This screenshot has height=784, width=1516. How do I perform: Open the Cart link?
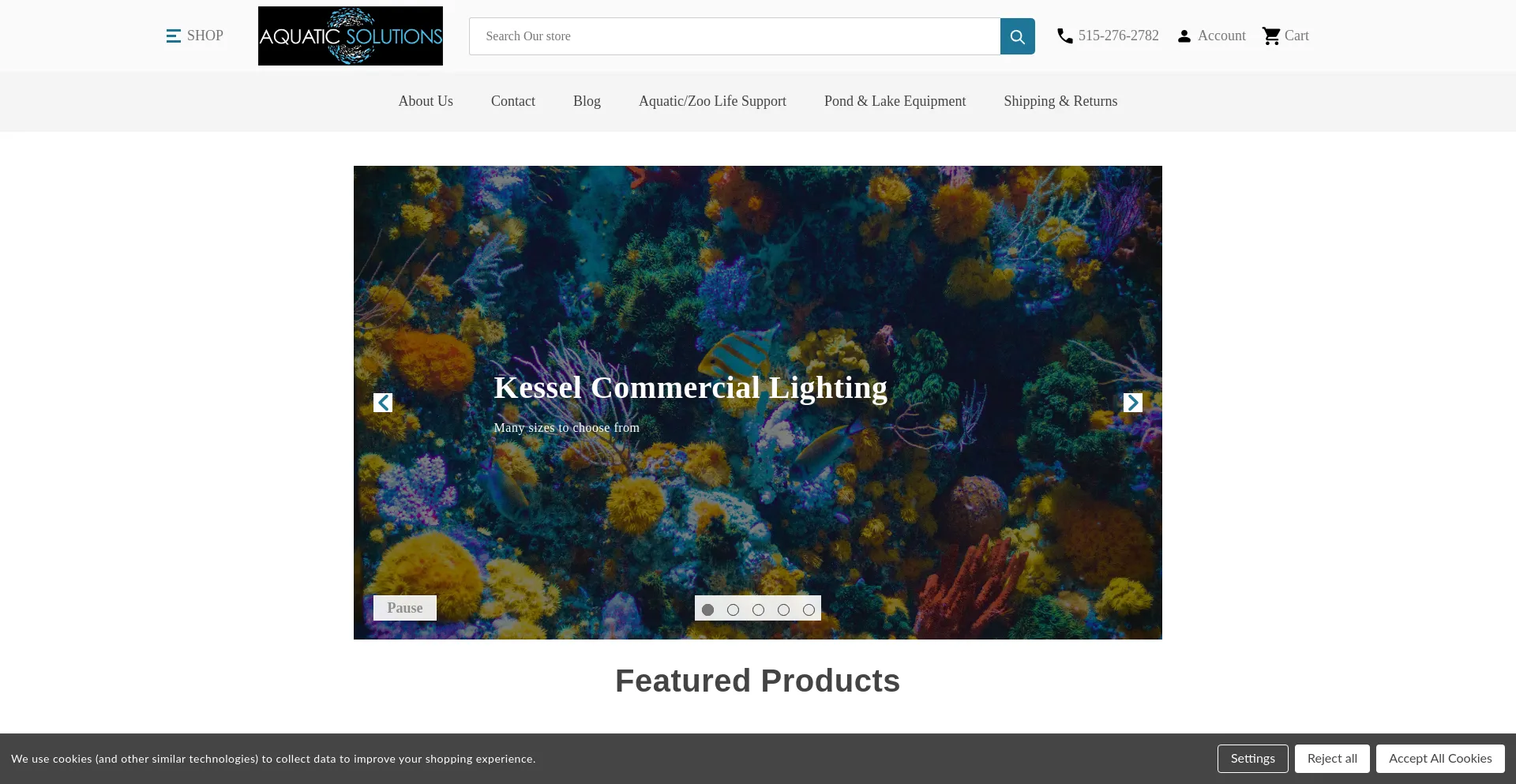pos(1296,36)
